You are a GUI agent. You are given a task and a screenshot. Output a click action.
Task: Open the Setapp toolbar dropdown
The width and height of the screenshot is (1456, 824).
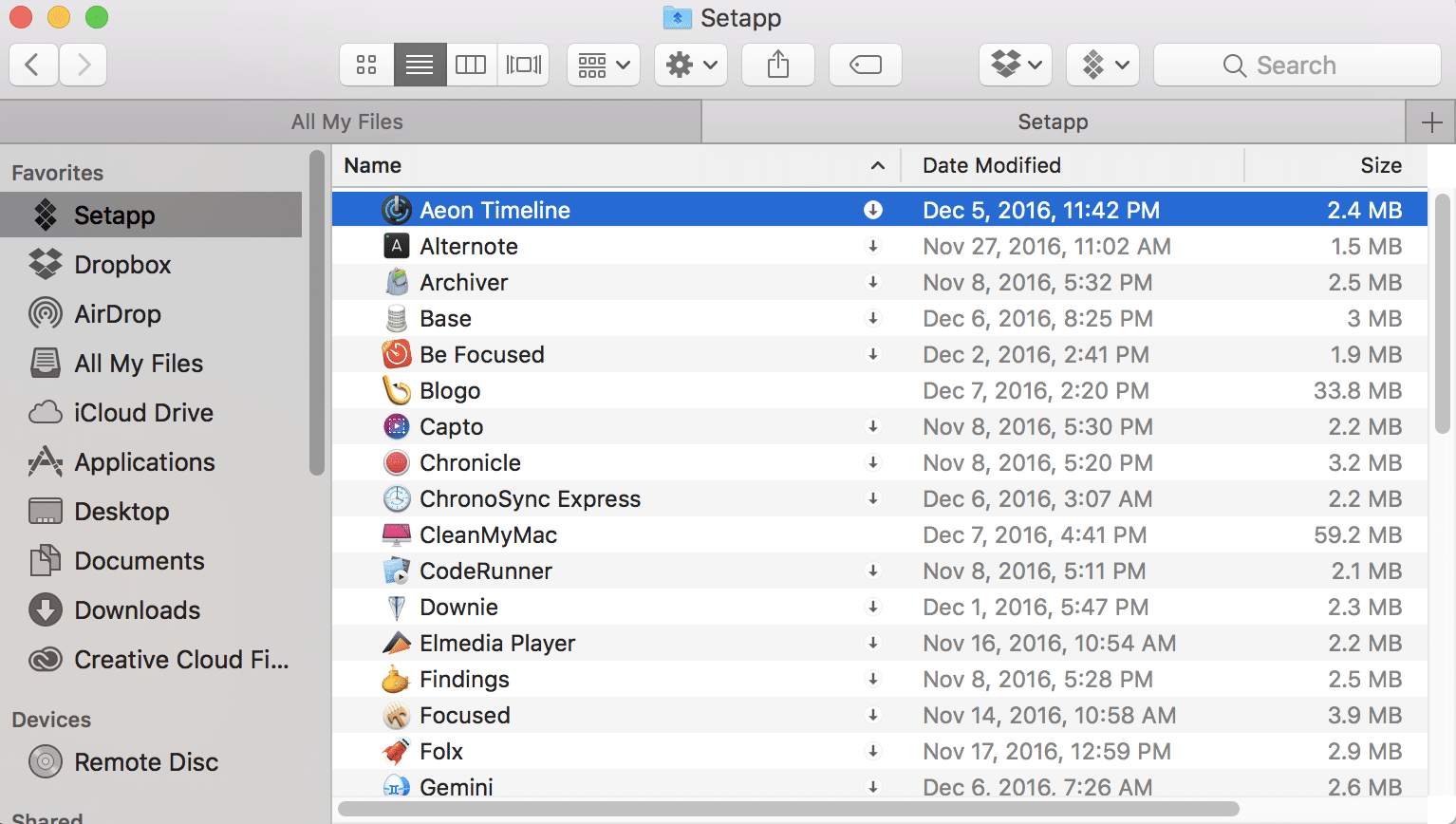click(x=1103, y=65)
